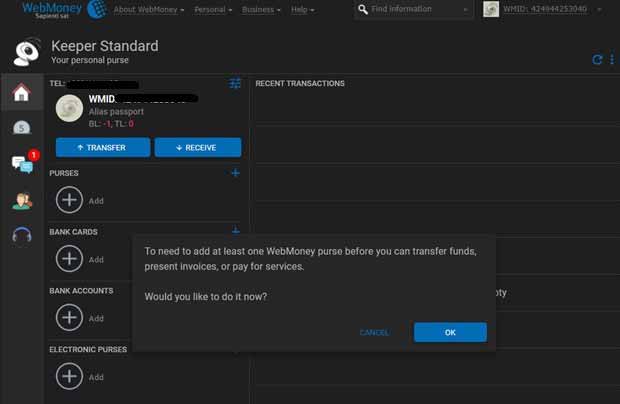Screen dimensions: 620x404
Task: Click the Add label under BANK CARDS
Action: coord(96,260)
